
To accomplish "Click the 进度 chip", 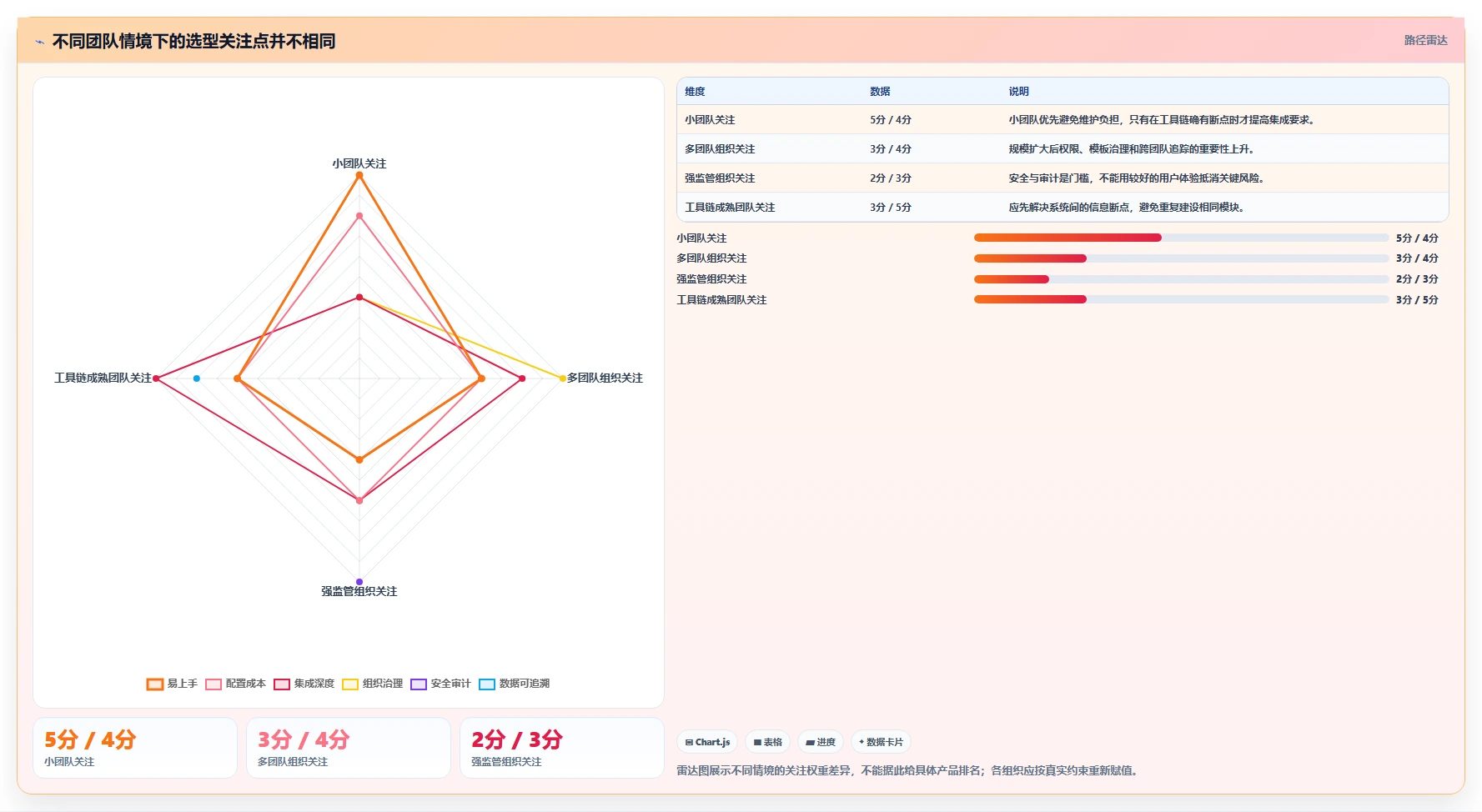I will click(821, 742).
